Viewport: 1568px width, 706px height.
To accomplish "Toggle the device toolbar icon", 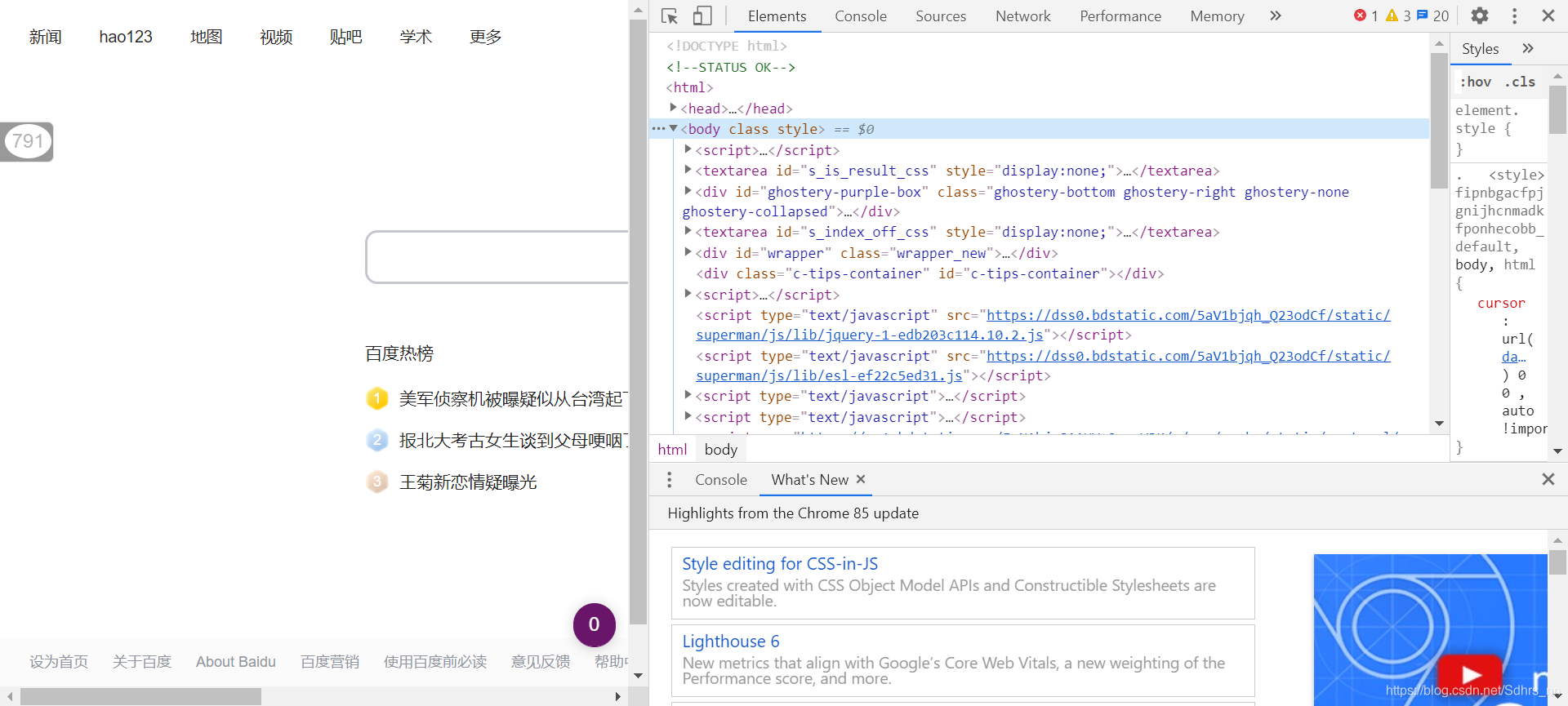I will (x=702, y=16).
